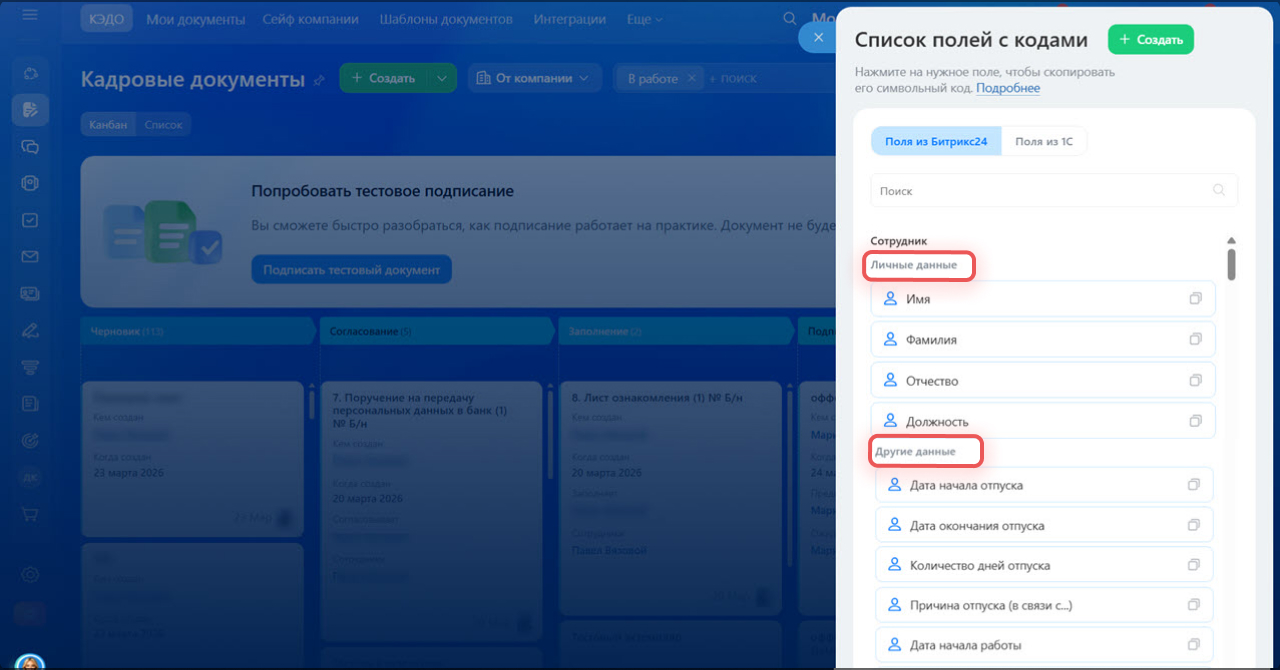Expand the От компании dropdown

pyautogui.click(x=535, y=78)
